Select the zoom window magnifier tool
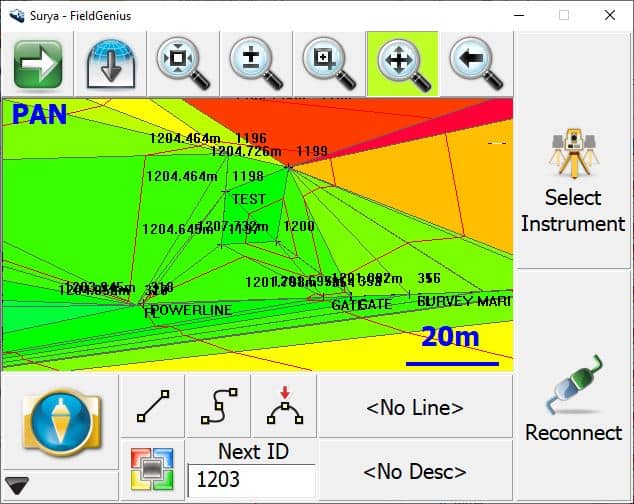 328,63
